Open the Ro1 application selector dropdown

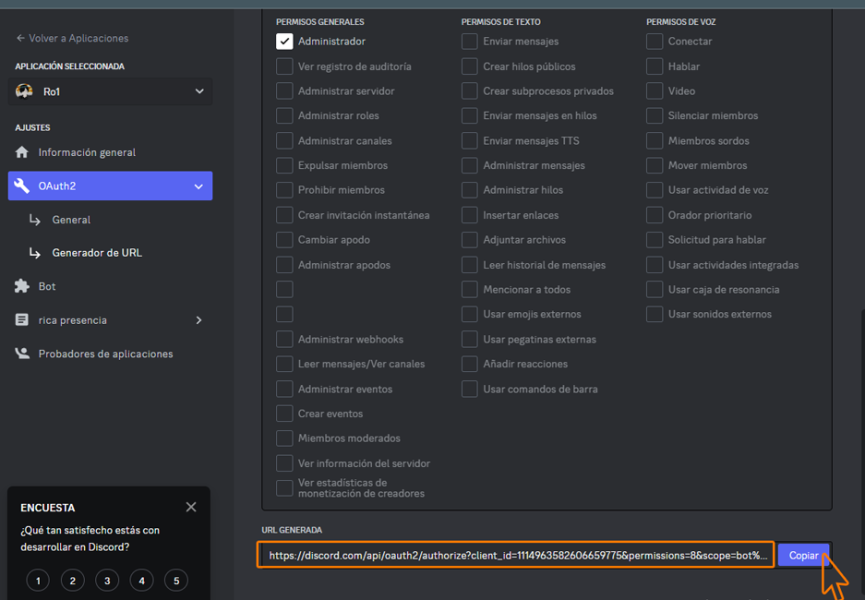[199, 91]
